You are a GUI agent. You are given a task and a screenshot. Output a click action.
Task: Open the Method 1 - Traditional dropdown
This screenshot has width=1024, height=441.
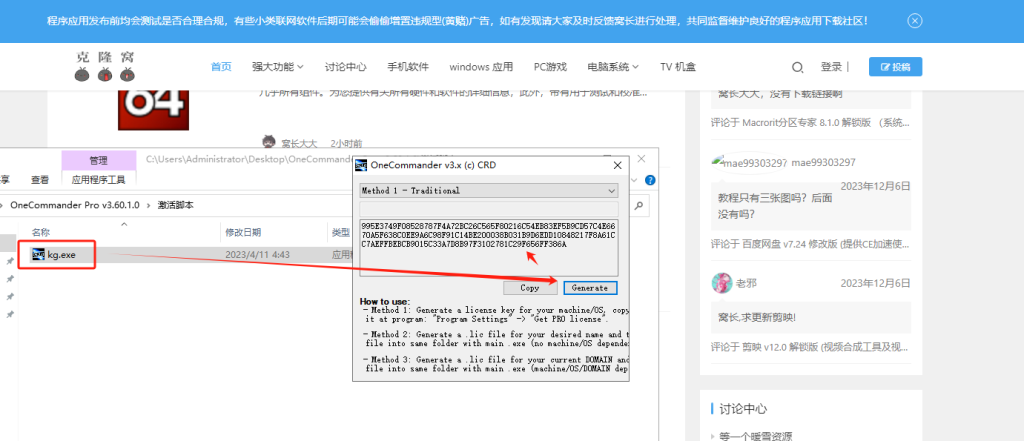point(488,191)
